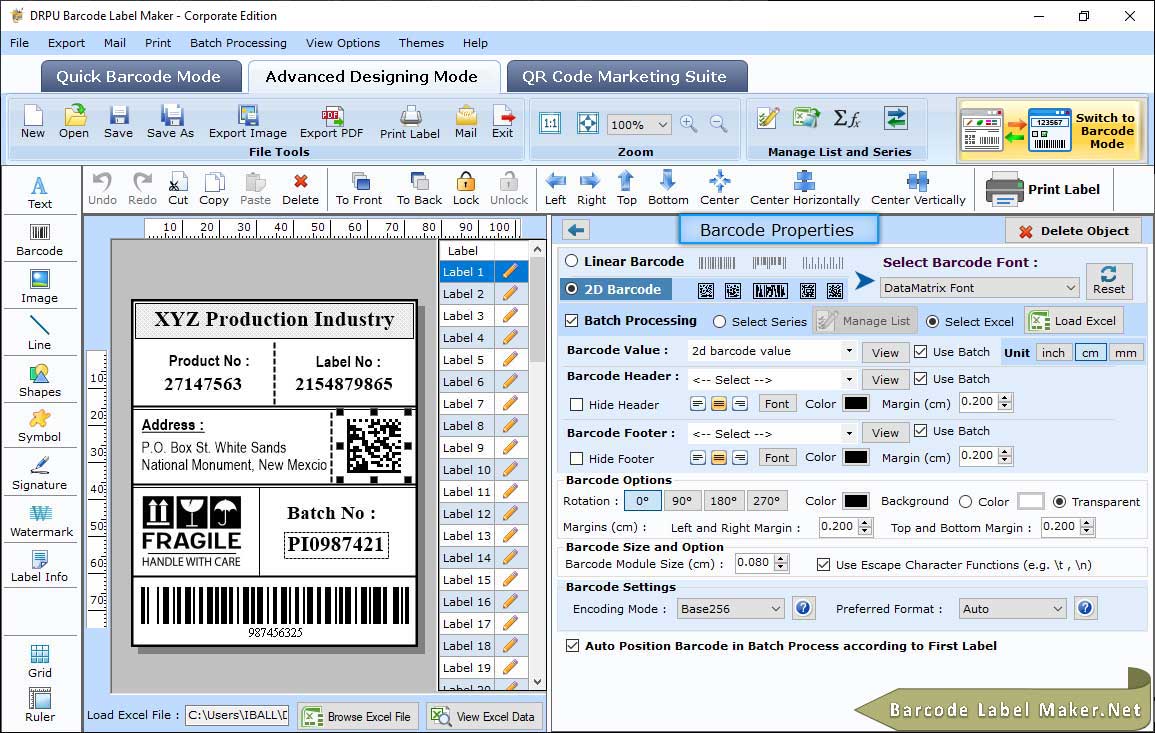
Task: Open the 100% zoom level dropdown
Action: tap(639, 124)
